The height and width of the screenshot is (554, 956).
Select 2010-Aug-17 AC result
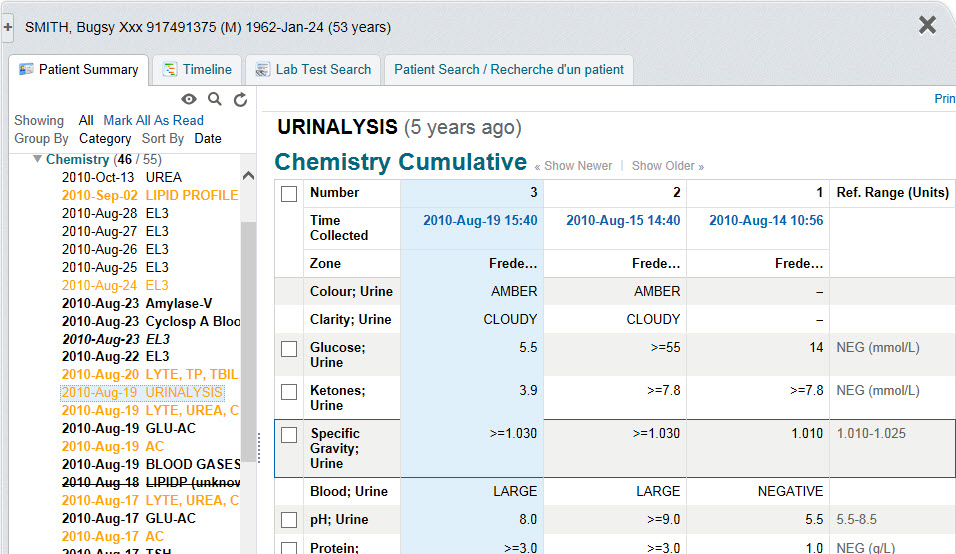pyautogui.click(x=113, y=536)
